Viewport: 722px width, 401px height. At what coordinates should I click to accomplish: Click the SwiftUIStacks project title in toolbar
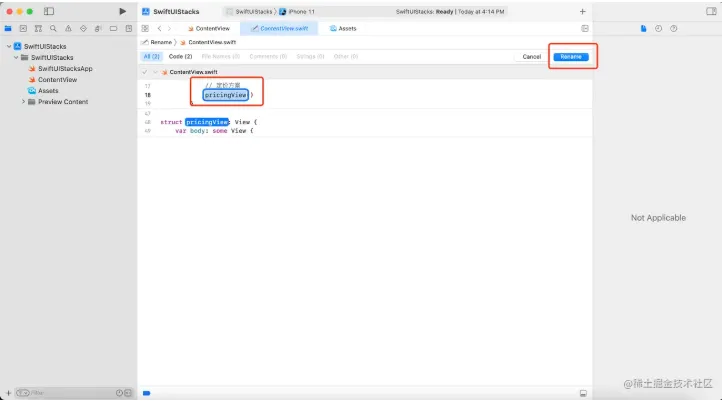[x=176, y=12]
